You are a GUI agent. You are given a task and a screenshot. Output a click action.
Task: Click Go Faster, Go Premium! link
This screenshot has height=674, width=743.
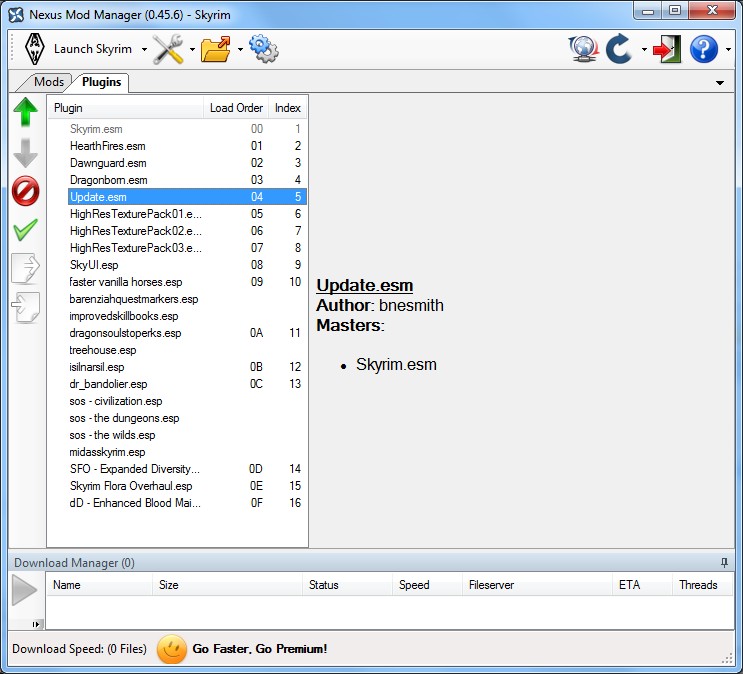pos(260,649)
